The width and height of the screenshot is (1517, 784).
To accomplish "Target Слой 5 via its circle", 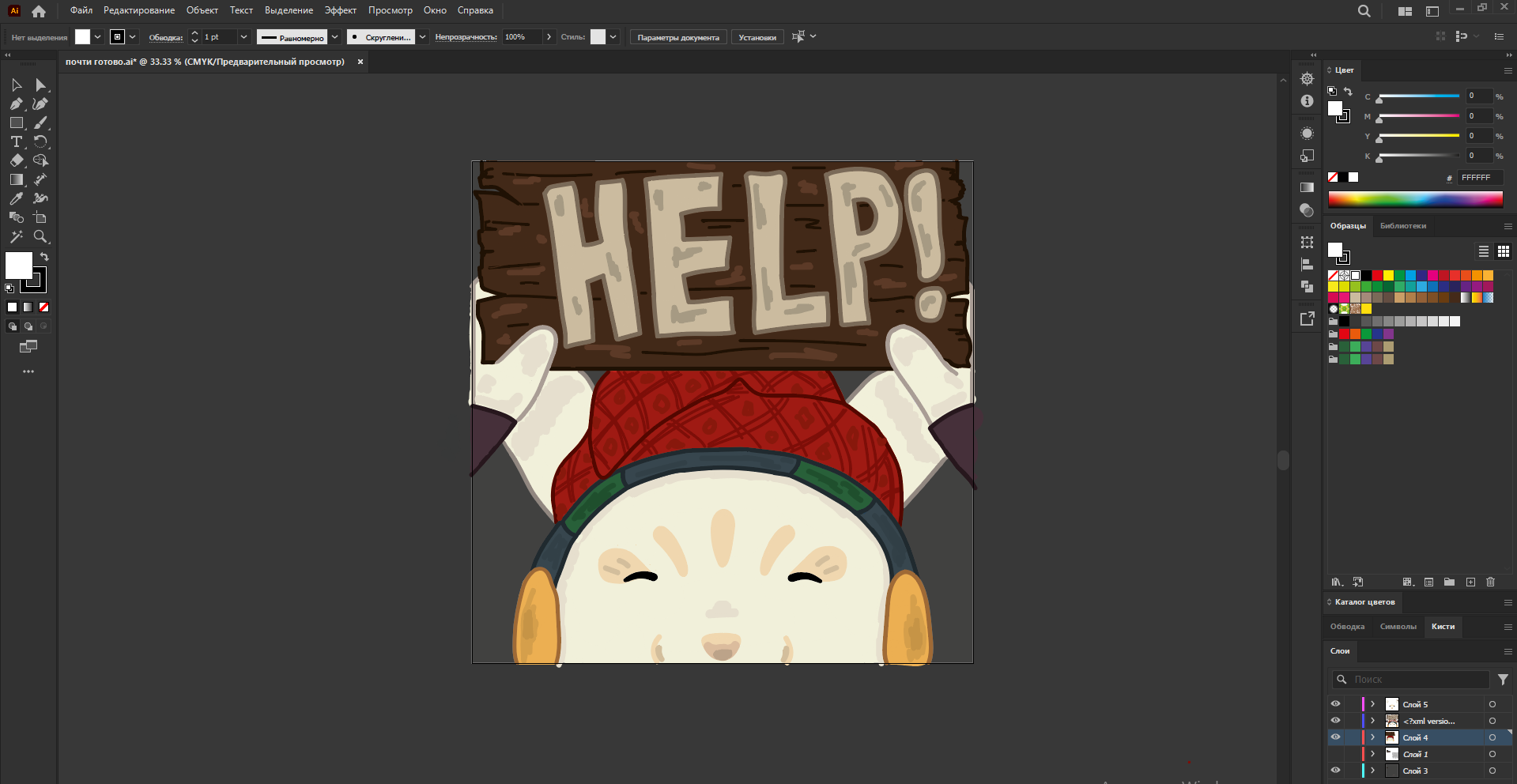I will pyautogui.click(x=1492, y=704).
